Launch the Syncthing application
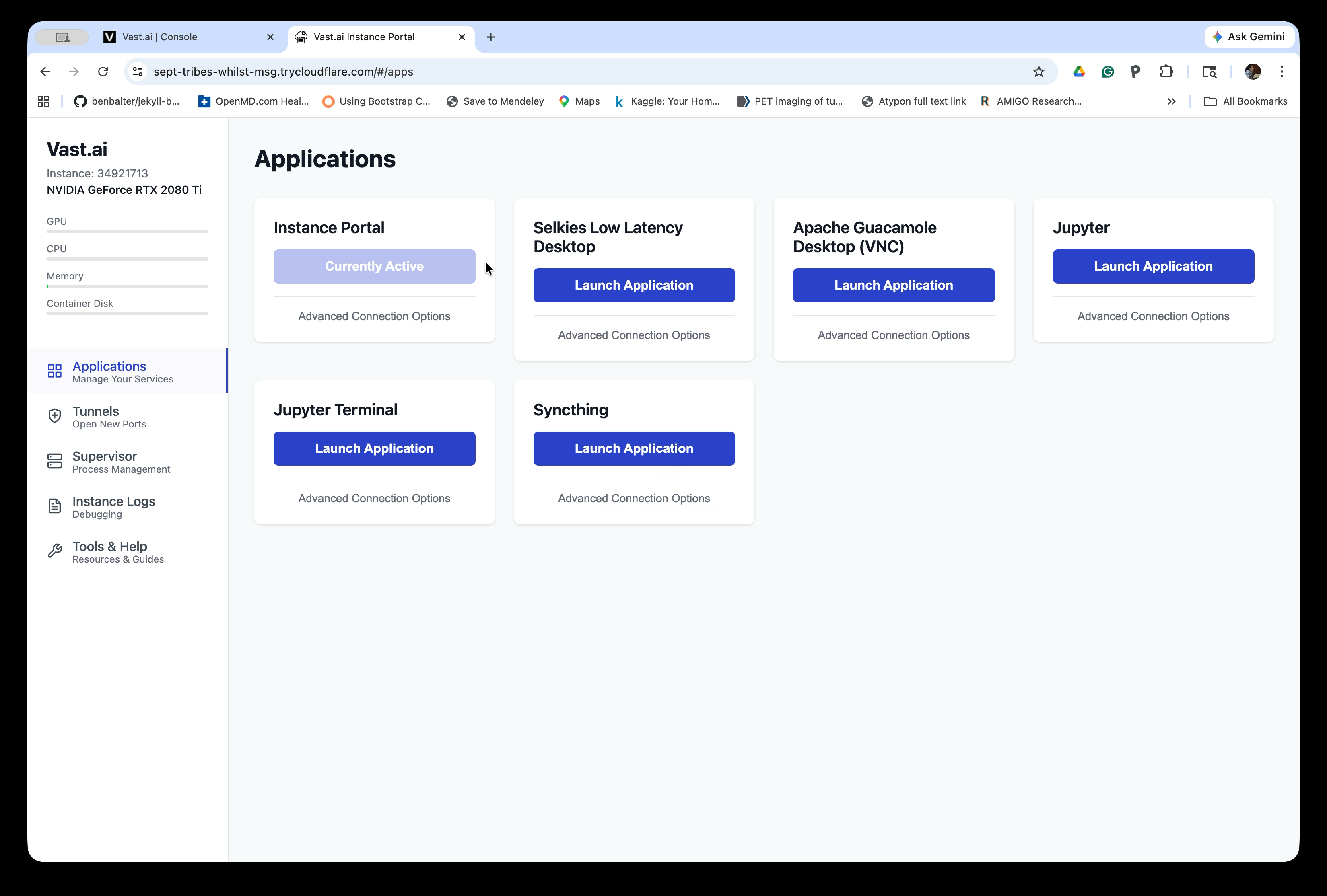This screenshot has width=1327, height=896. (x=633, y=448)
